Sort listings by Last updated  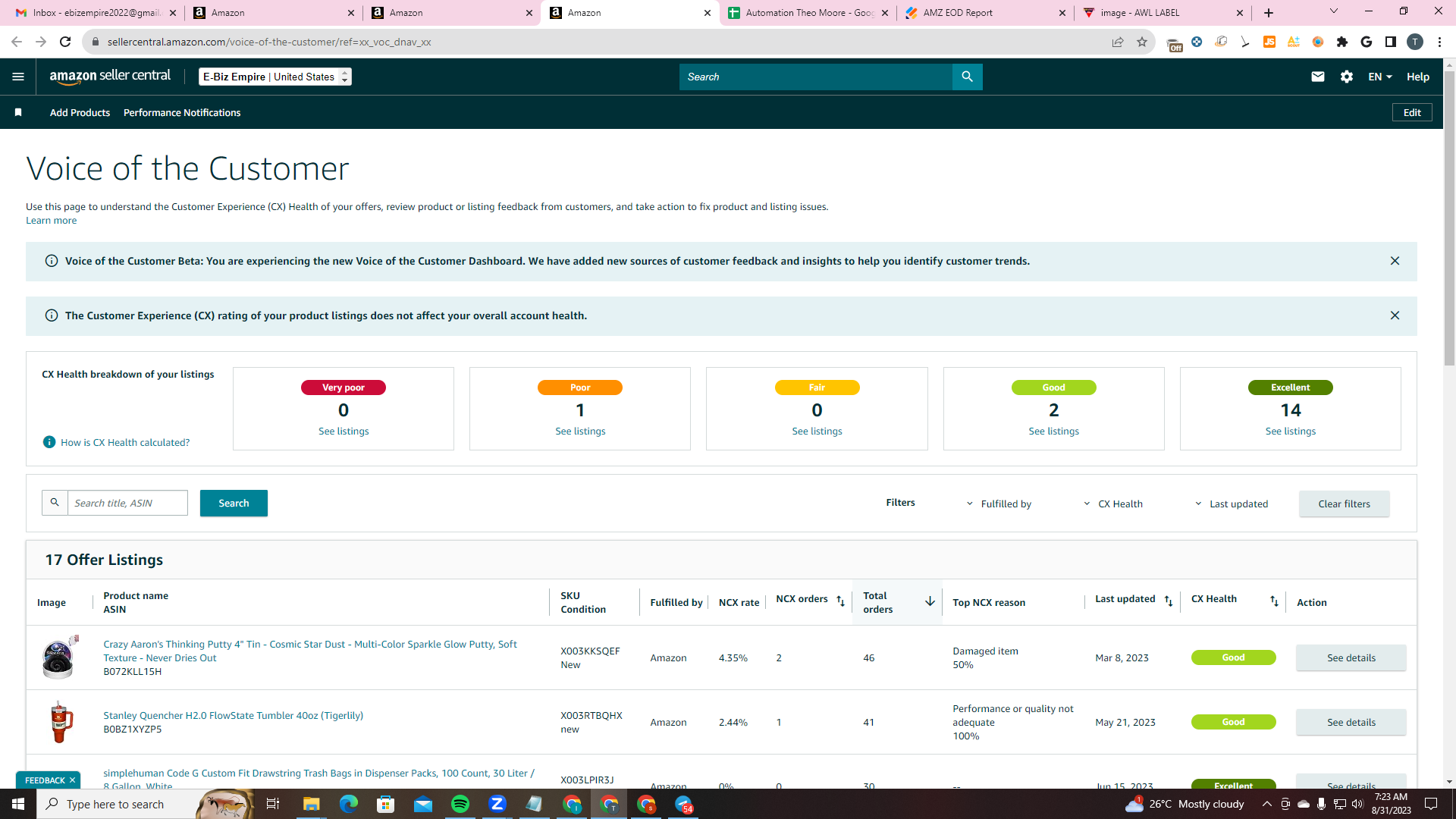pos(1169,601)
